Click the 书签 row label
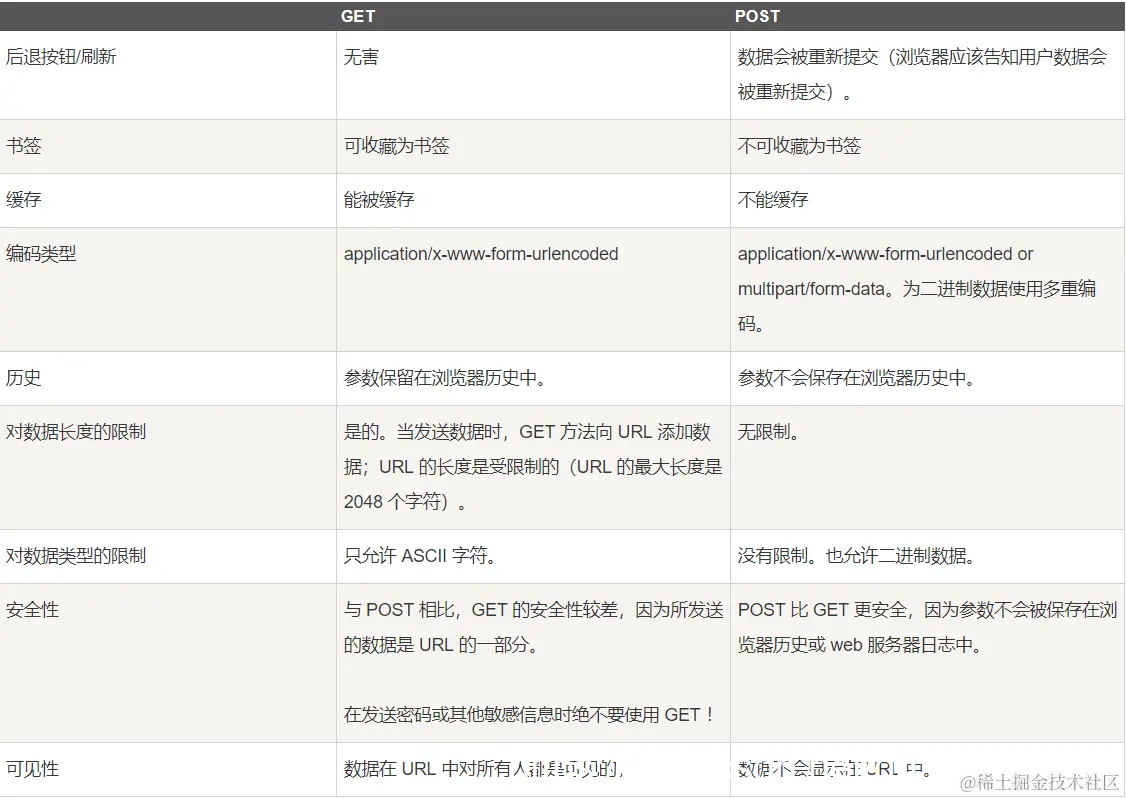 click(24, 146)
